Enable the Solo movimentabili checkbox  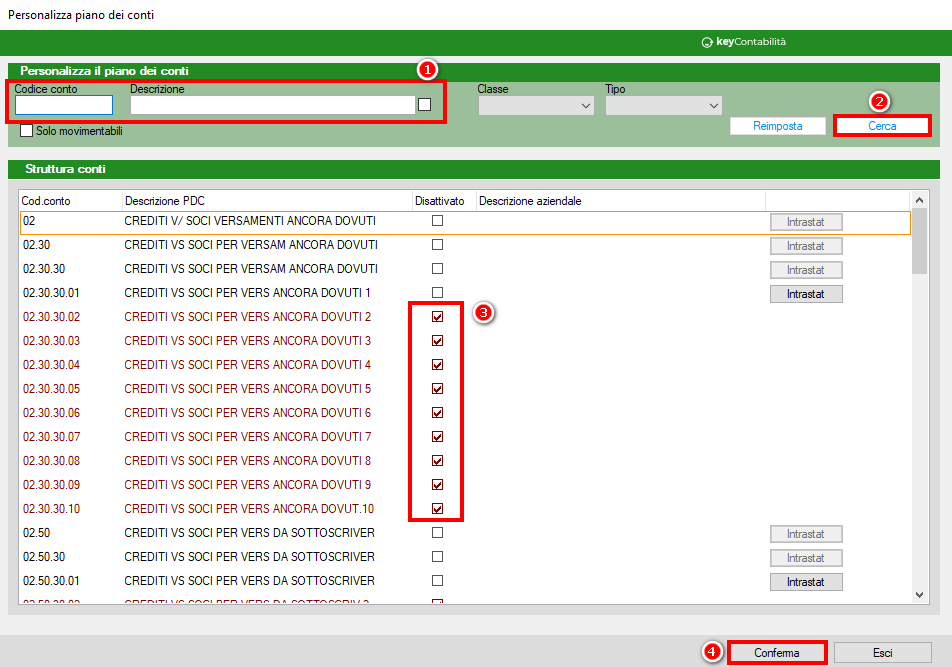(x=27, y=130)
